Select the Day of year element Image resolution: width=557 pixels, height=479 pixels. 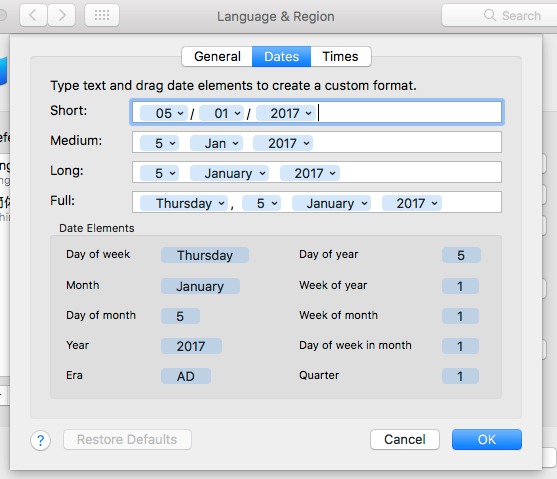[x=461, y=255]
